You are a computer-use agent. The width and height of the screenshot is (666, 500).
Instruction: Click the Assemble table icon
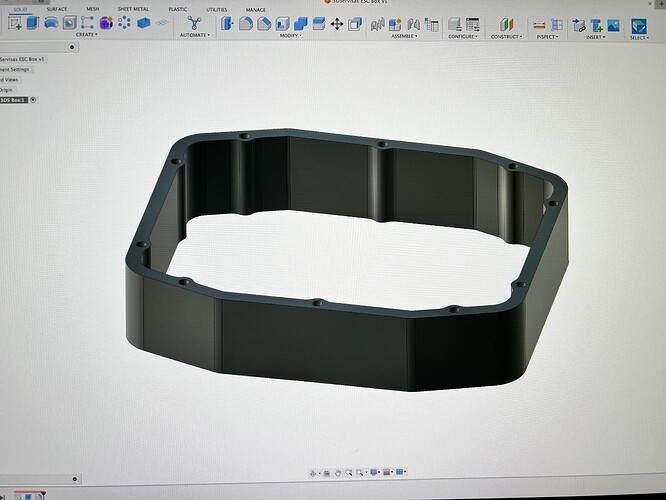pos(432,25)
